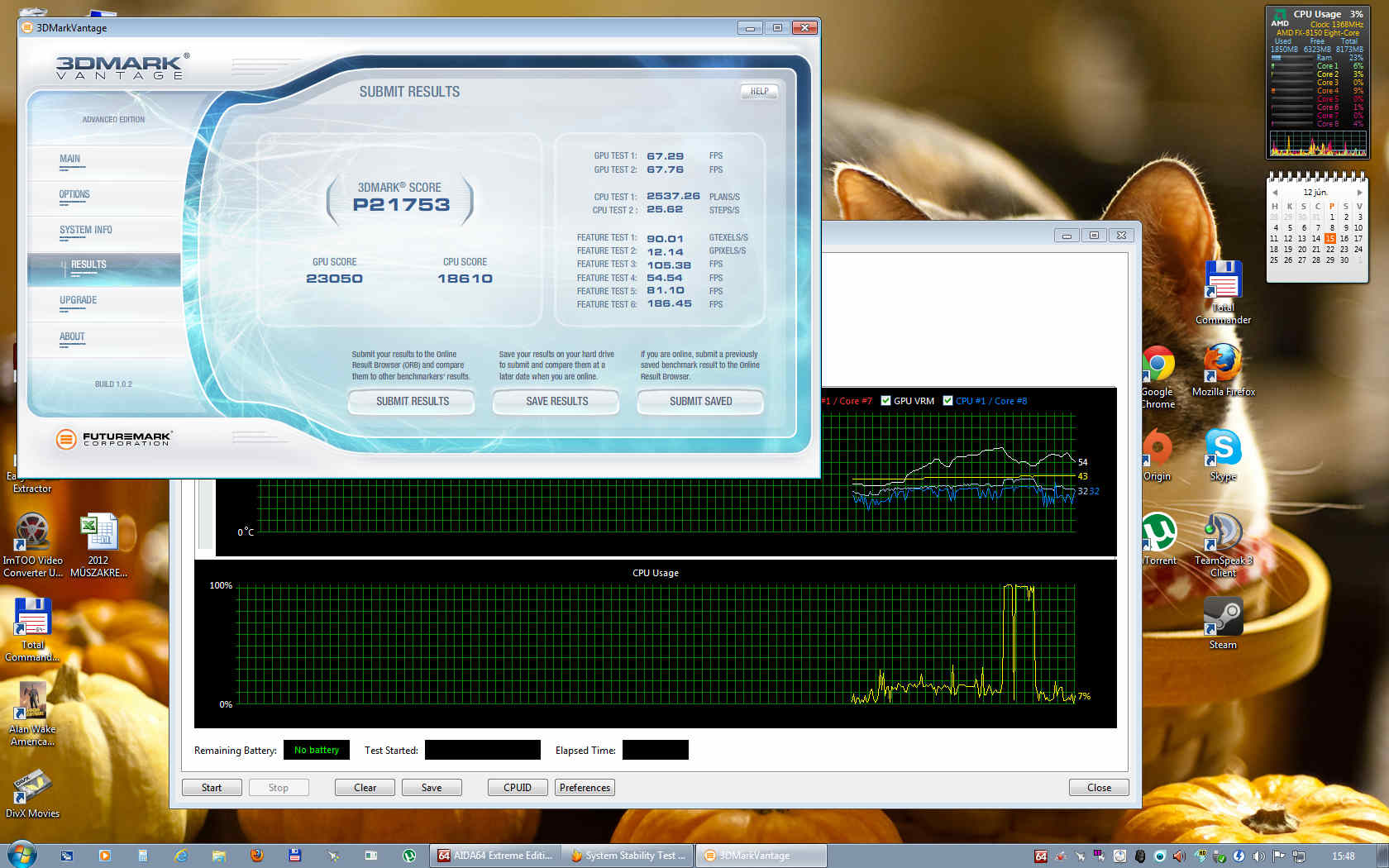The height and width of the screenshot is (868, 1389).
Task: Open the calculator icon in the taskbar
Action: [143, 856]
